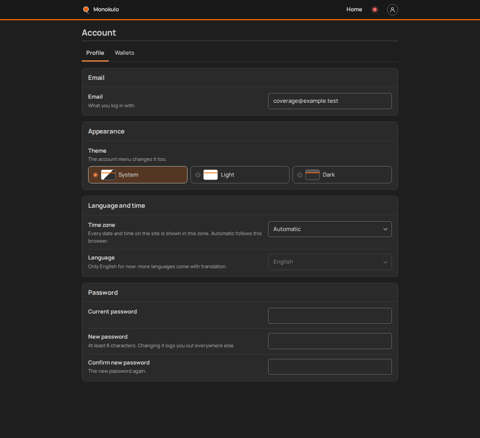Click the System theme preview icon
480x438 pixels.
click(108, 175)
